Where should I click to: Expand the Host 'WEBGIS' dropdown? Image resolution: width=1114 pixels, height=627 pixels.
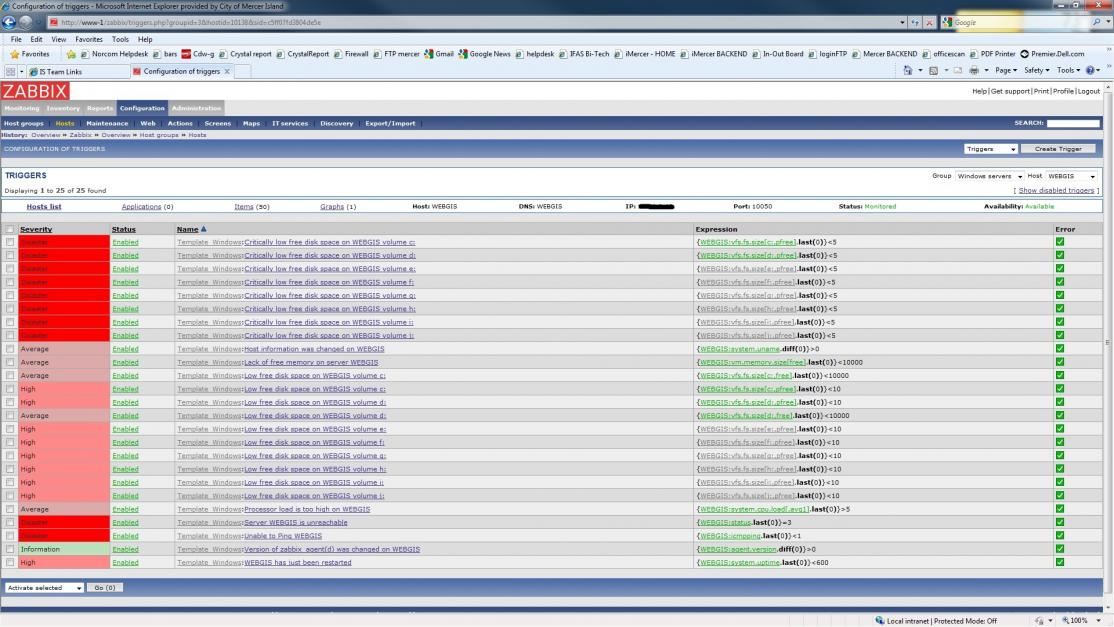click(1072, 176)
